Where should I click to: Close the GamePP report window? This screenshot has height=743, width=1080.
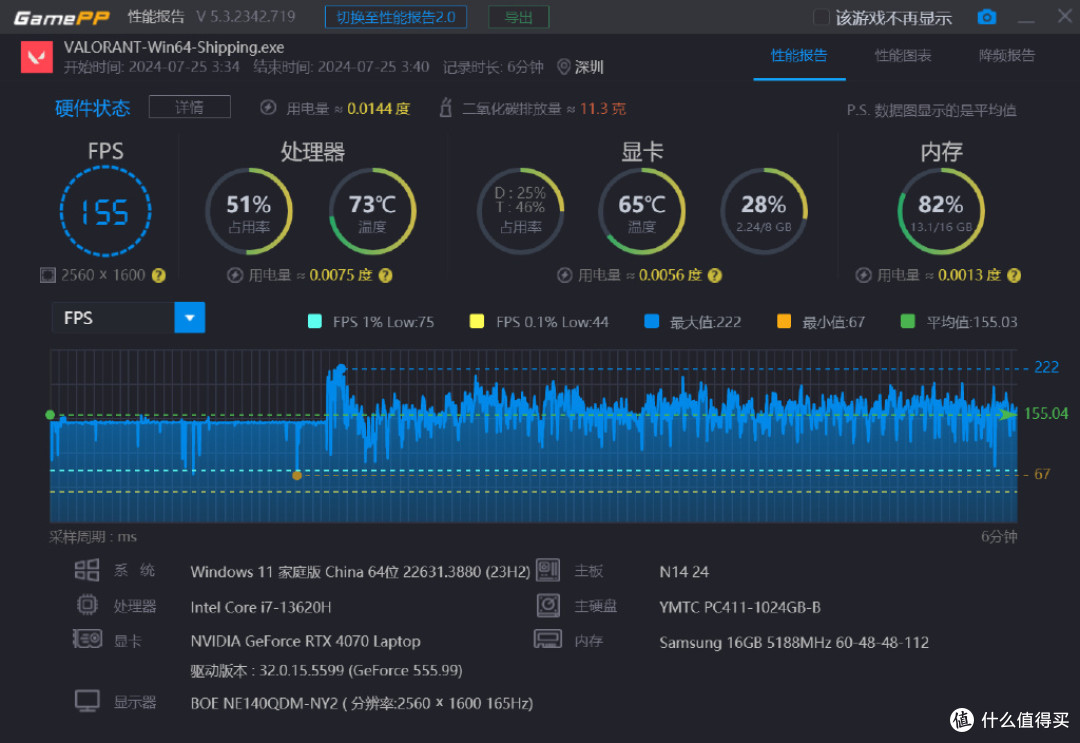[1065, 16]
